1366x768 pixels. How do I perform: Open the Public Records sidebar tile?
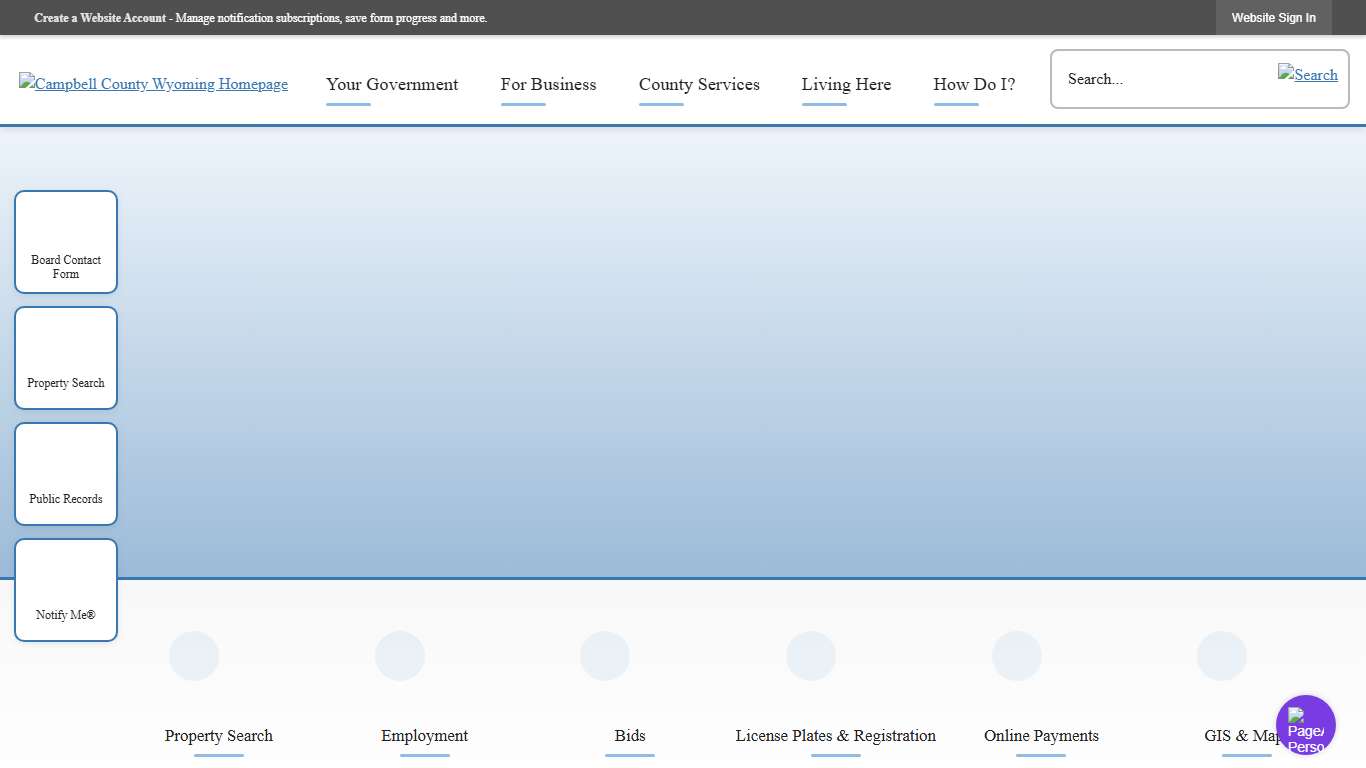[x=66, y=474]
